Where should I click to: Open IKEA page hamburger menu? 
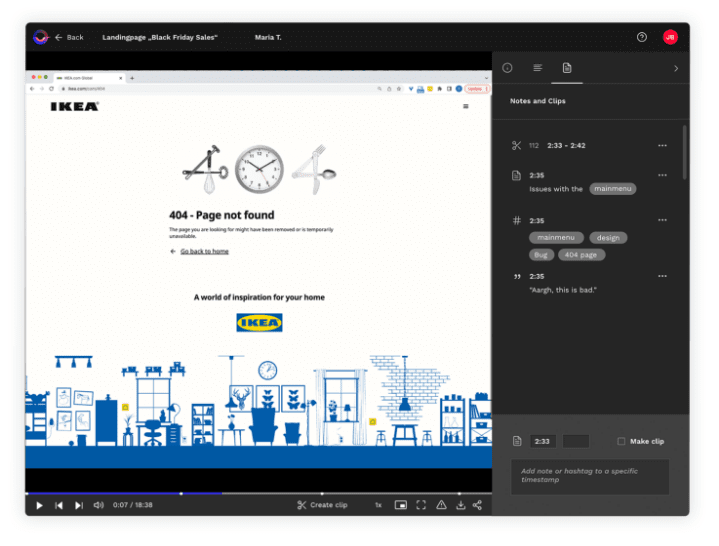pyautogui.click(x=465, y=106)
